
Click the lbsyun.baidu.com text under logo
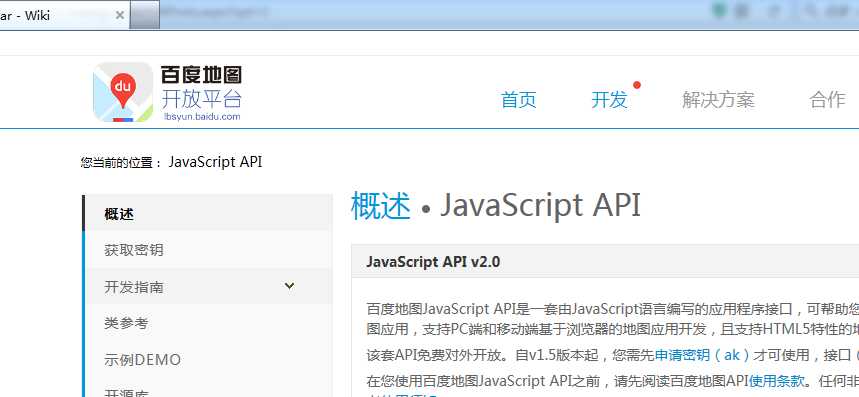coord(202,116)
